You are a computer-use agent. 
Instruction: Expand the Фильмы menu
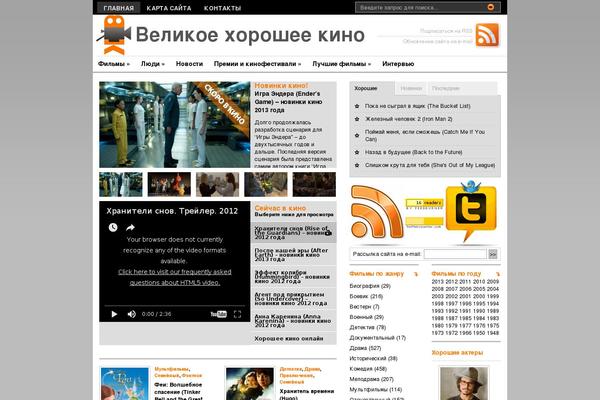coord(114,64)
